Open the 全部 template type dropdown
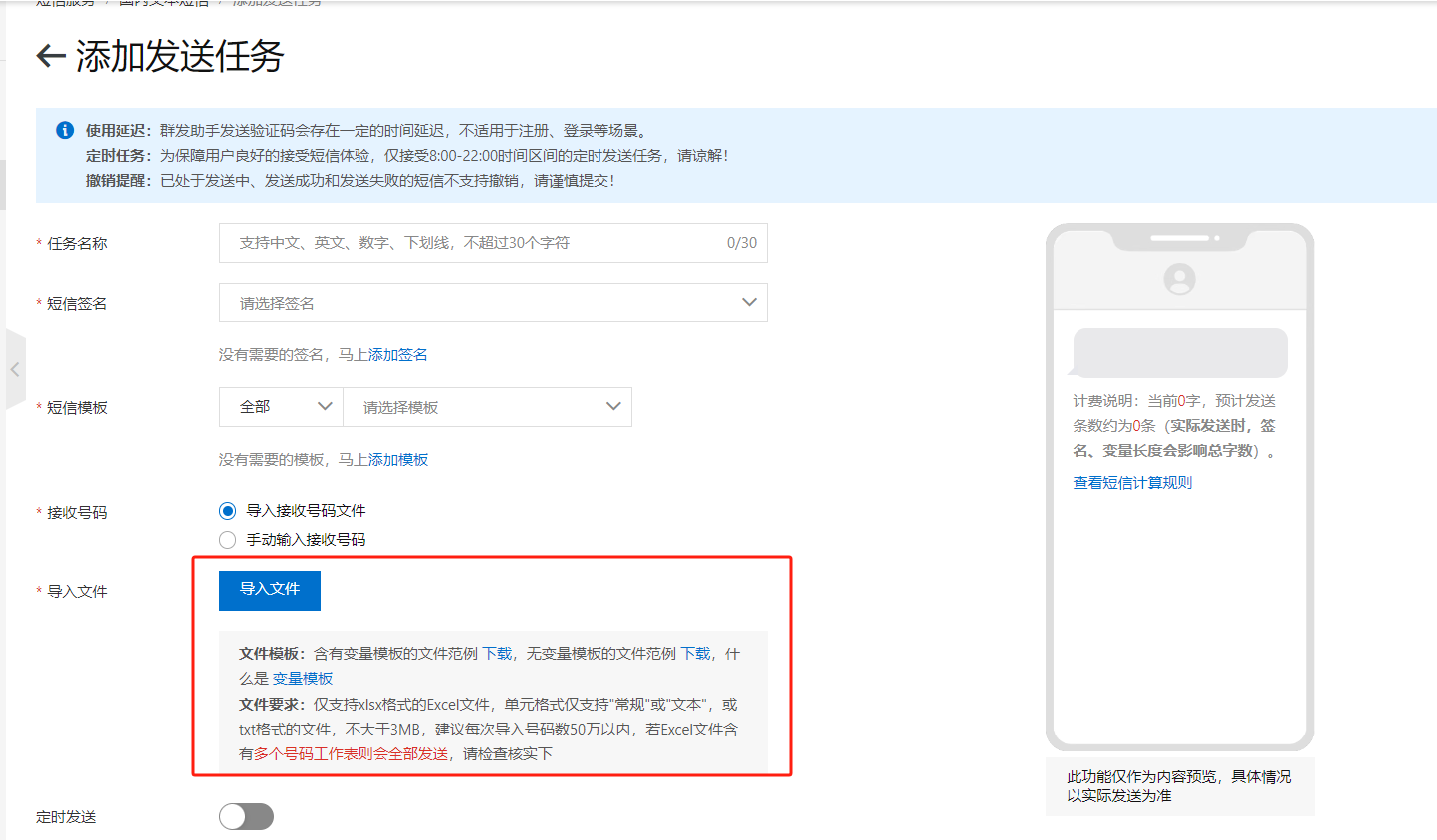 pos(281,407)
